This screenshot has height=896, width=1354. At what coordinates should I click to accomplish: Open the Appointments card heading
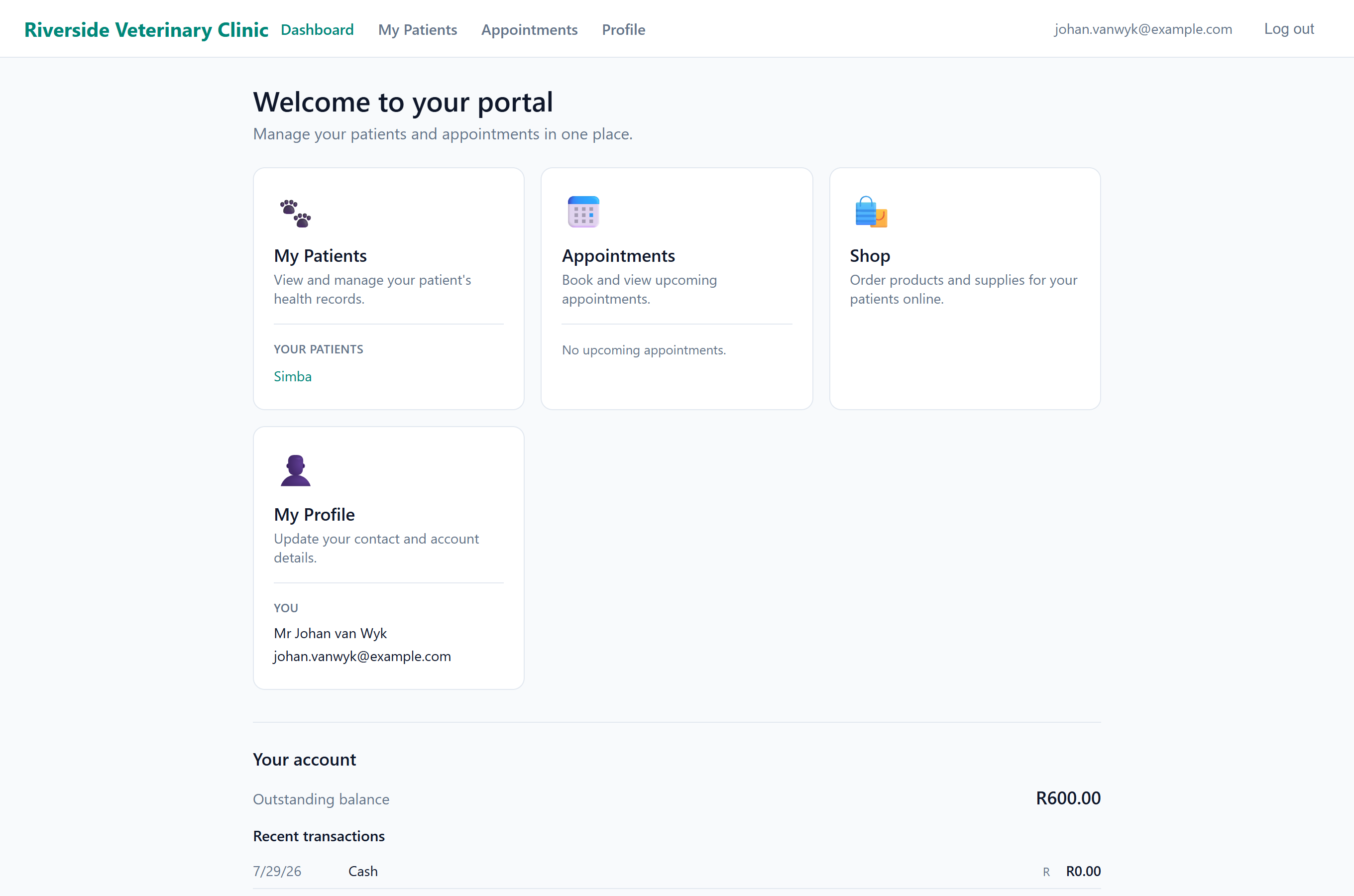pos(618,255)
